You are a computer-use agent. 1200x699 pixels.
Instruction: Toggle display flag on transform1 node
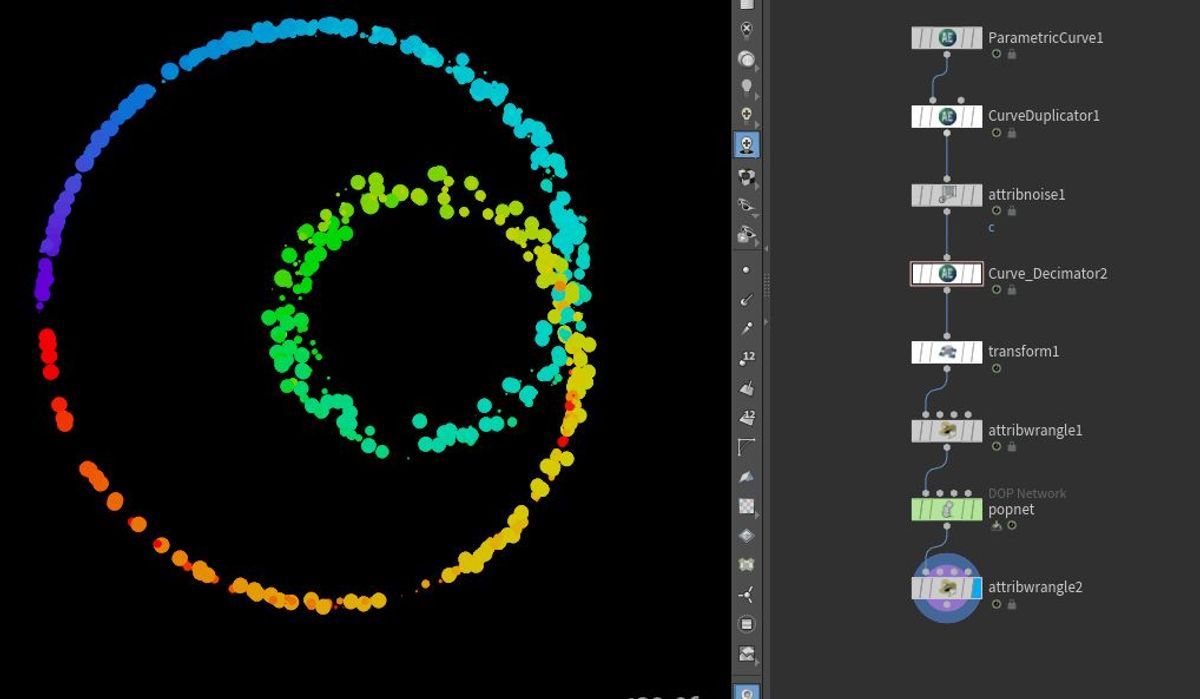click(977, 352)
